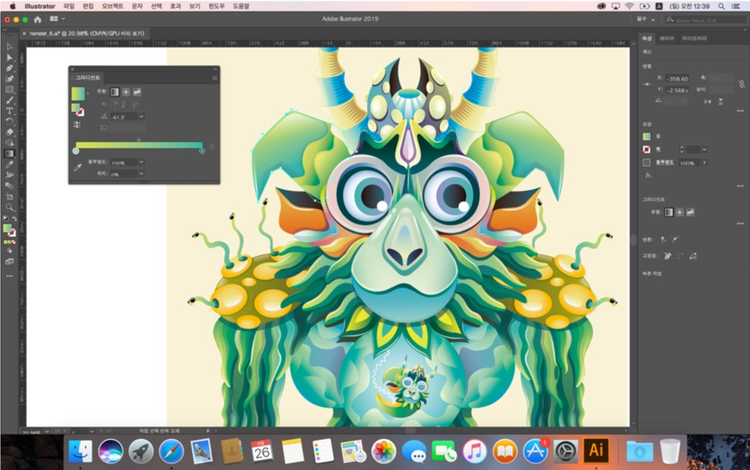750x470 pixels.
Task: Choose Radial gradient type in Gradient panel
Action: pyautogui.click(x=126, y=92)
